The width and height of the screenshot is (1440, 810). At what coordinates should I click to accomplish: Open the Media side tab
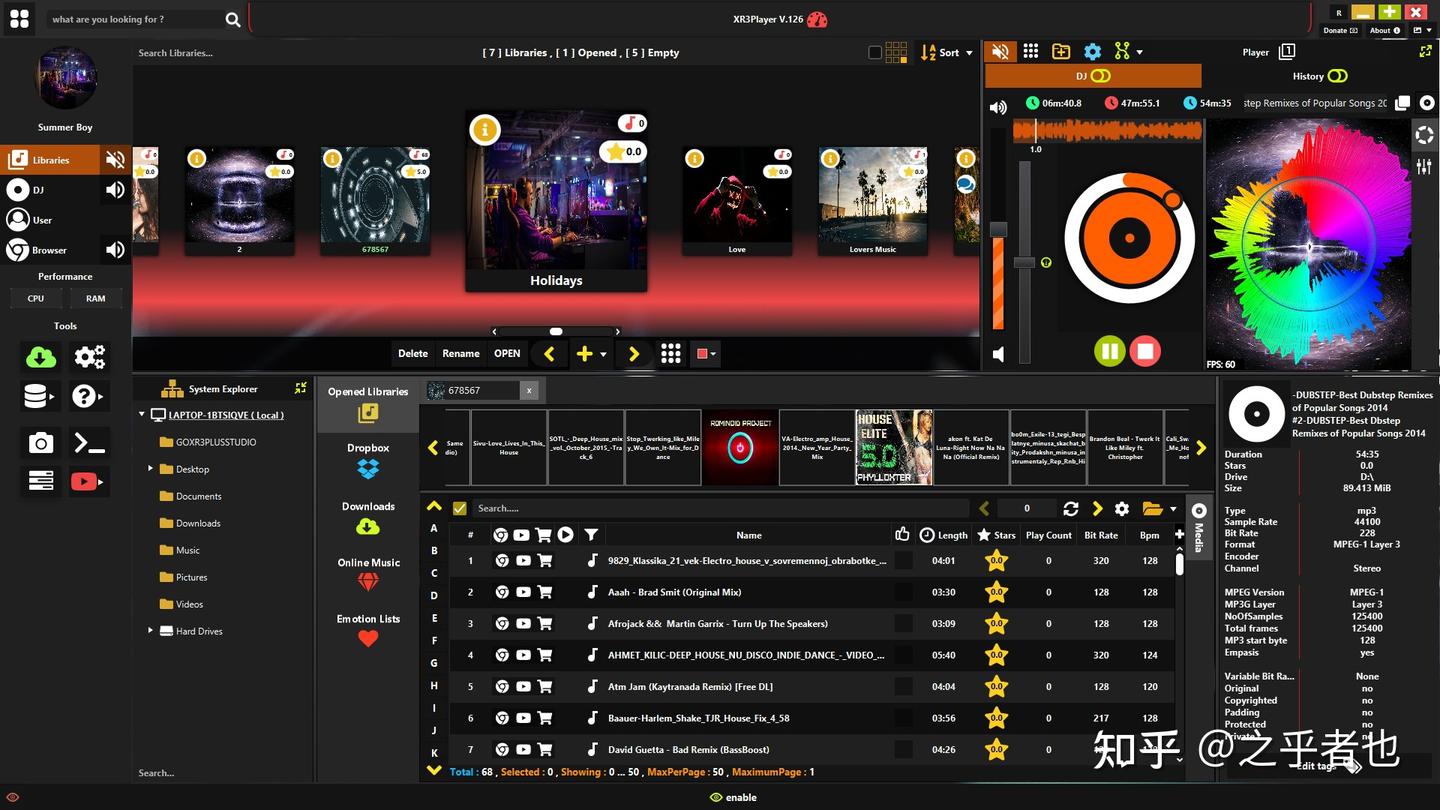tap(1198, 527)
